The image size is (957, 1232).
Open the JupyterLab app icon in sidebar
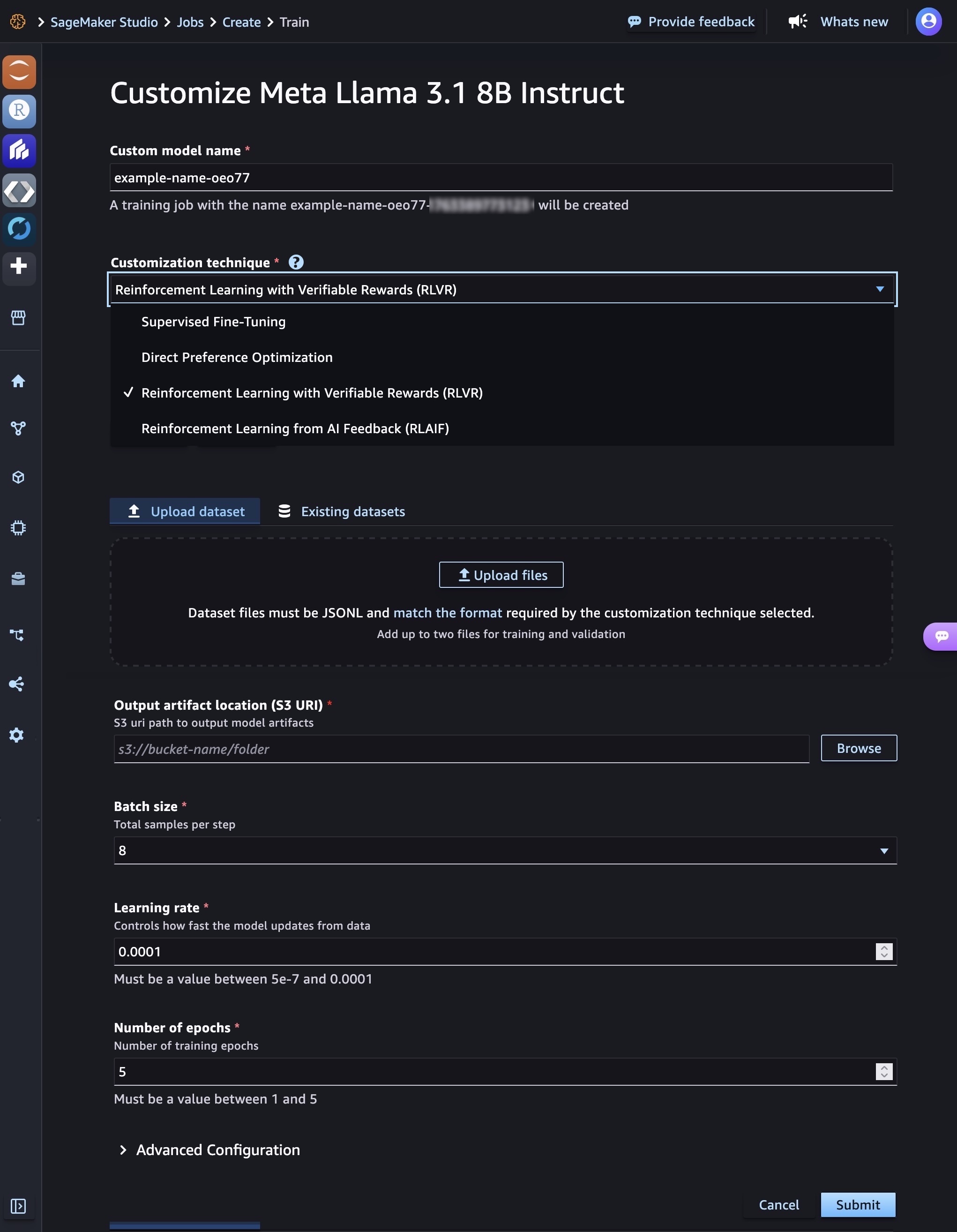point(19,72)
